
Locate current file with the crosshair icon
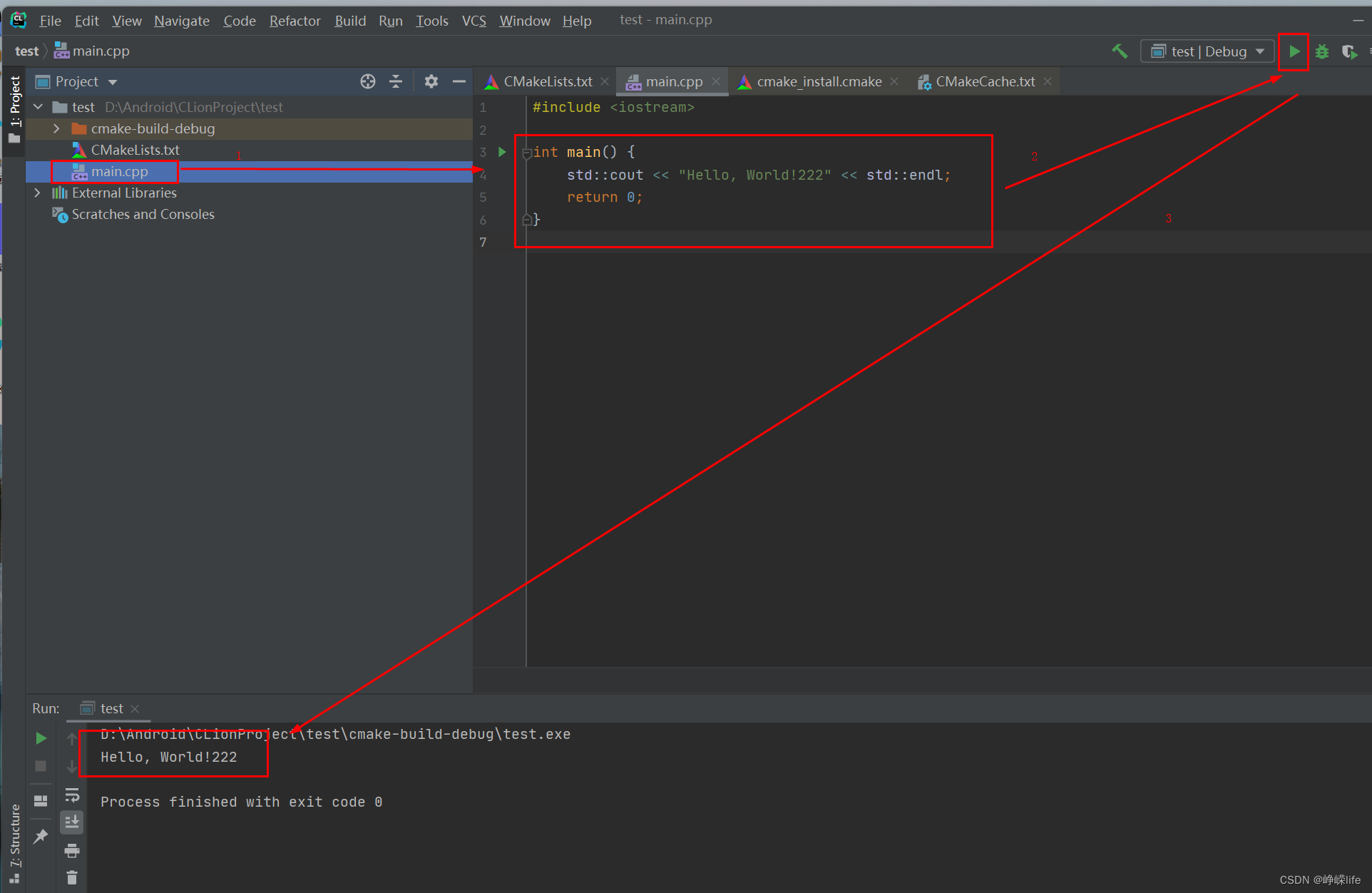click(368, 81)
